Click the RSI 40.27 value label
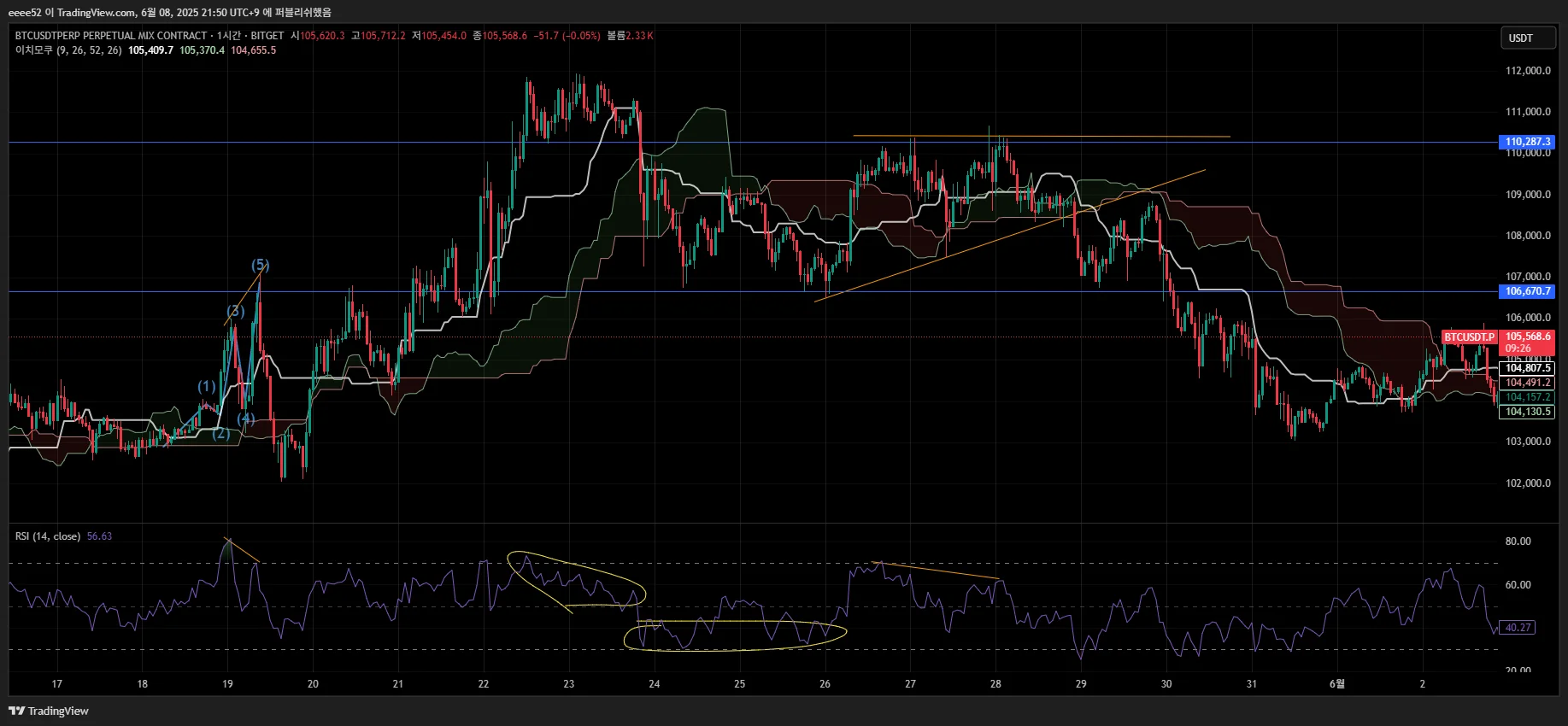 (x=1518, y=628)
